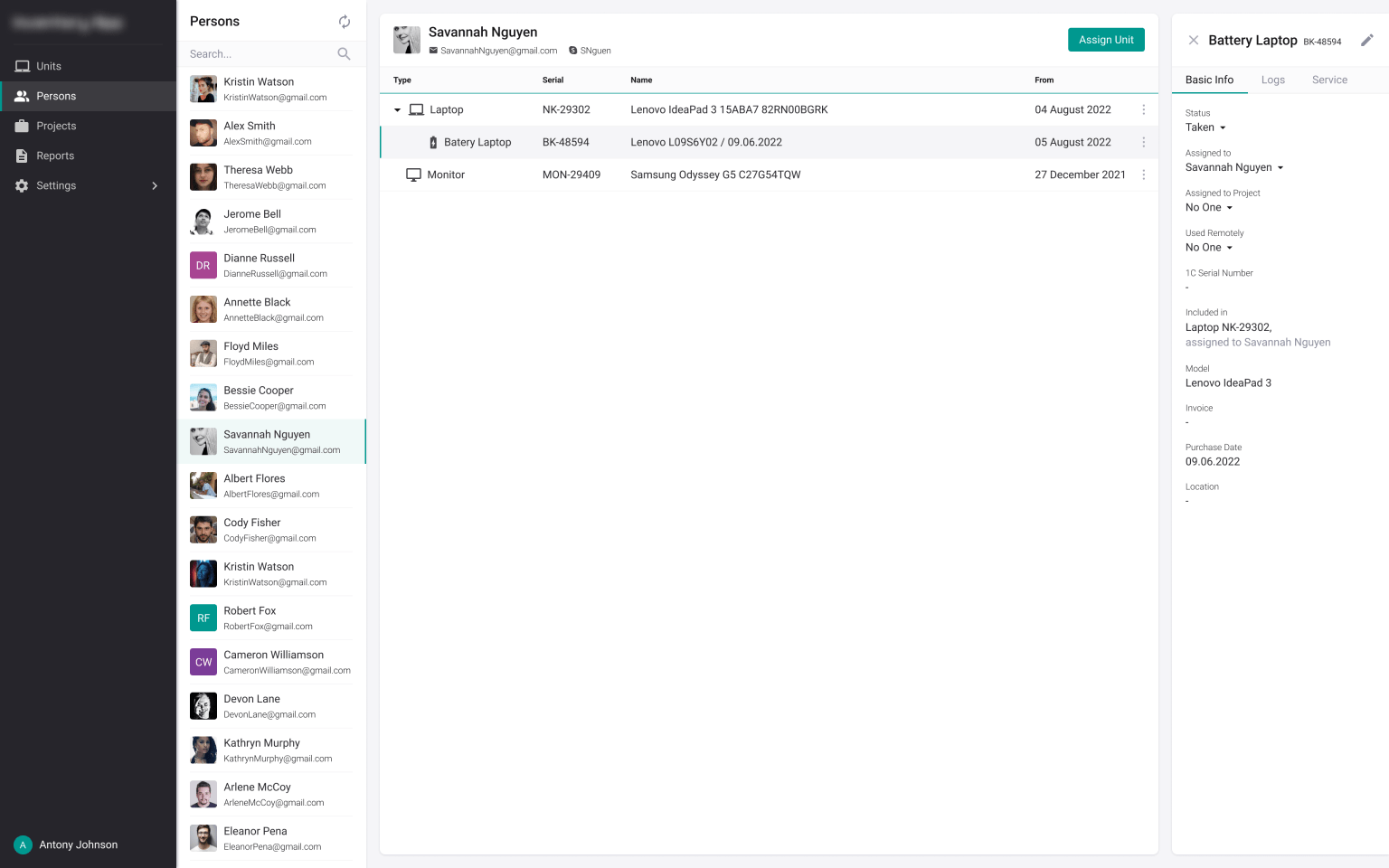Open the Reports sidebar item
The width and height of the screenshot is (1389, 868).
88,156
